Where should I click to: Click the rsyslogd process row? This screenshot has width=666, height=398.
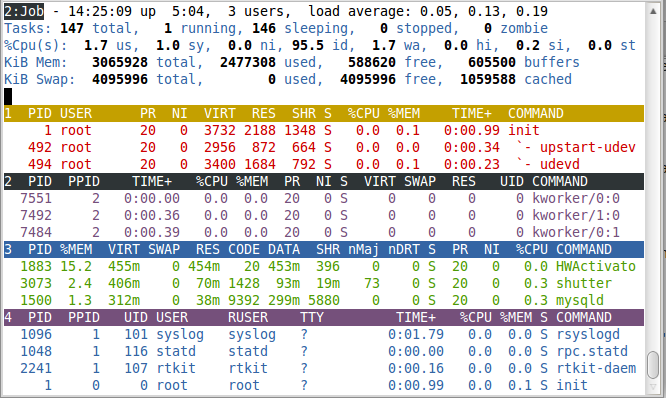coord(324,334)
